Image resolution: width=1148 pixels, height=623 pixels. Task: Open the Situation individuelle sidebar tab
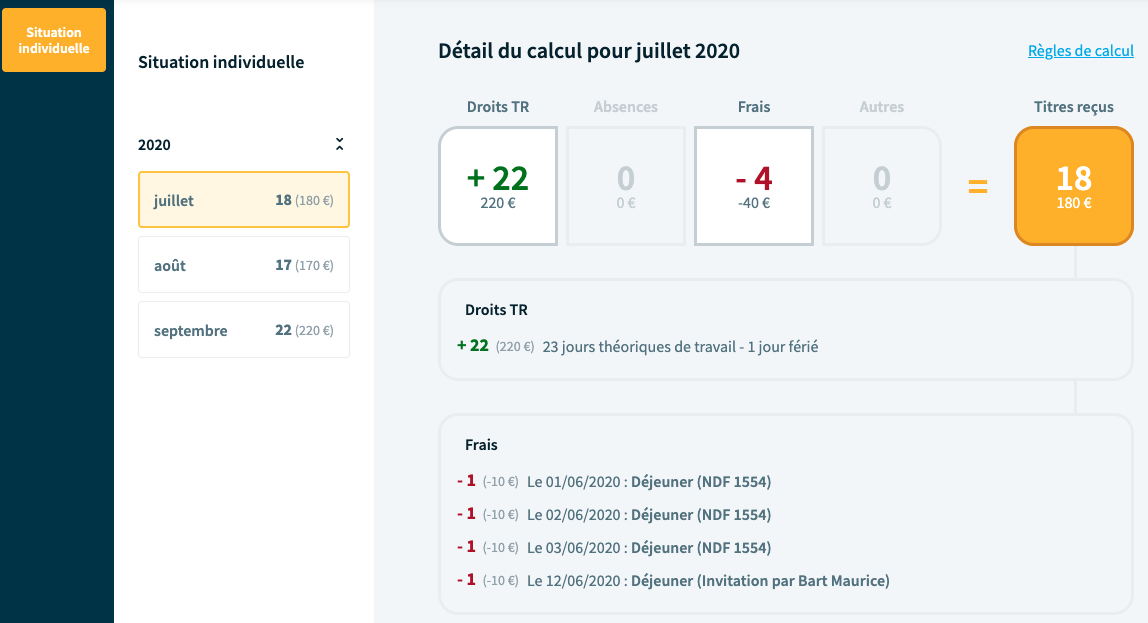tap(54, 40)
